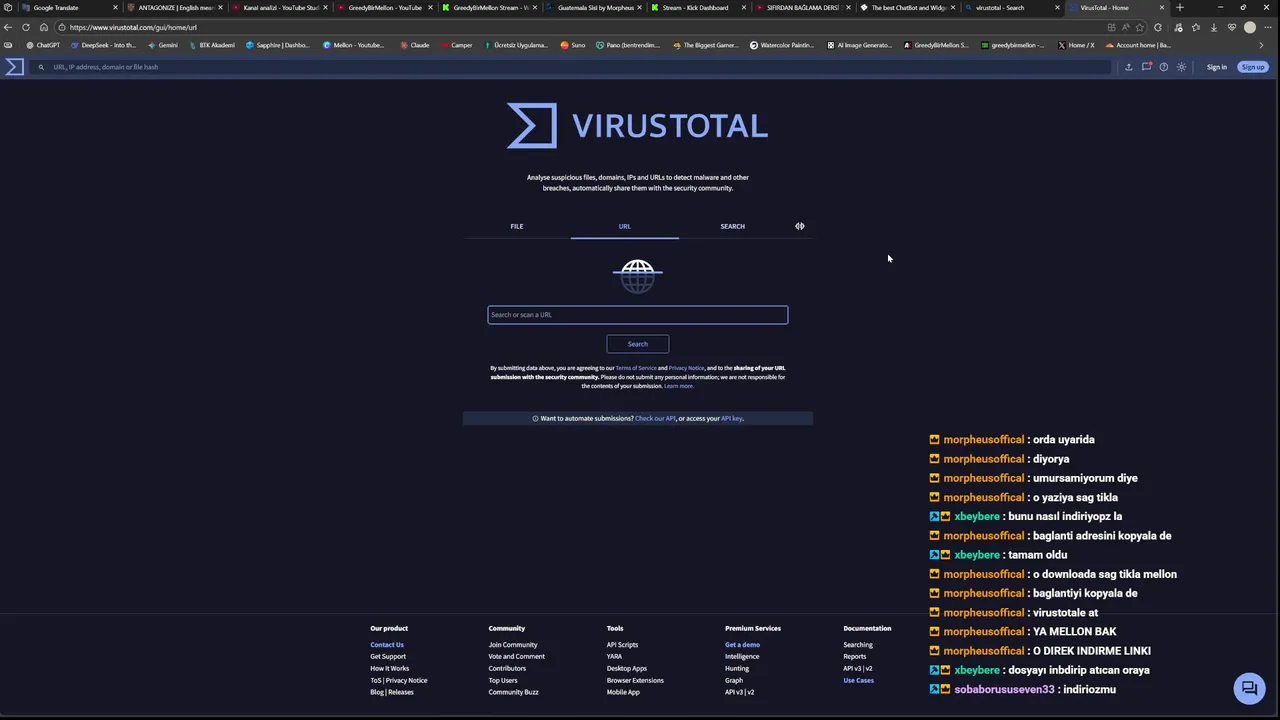Toggle the light/dark theme sun icon
The image size is (1280, 720).
[1181, 67]
